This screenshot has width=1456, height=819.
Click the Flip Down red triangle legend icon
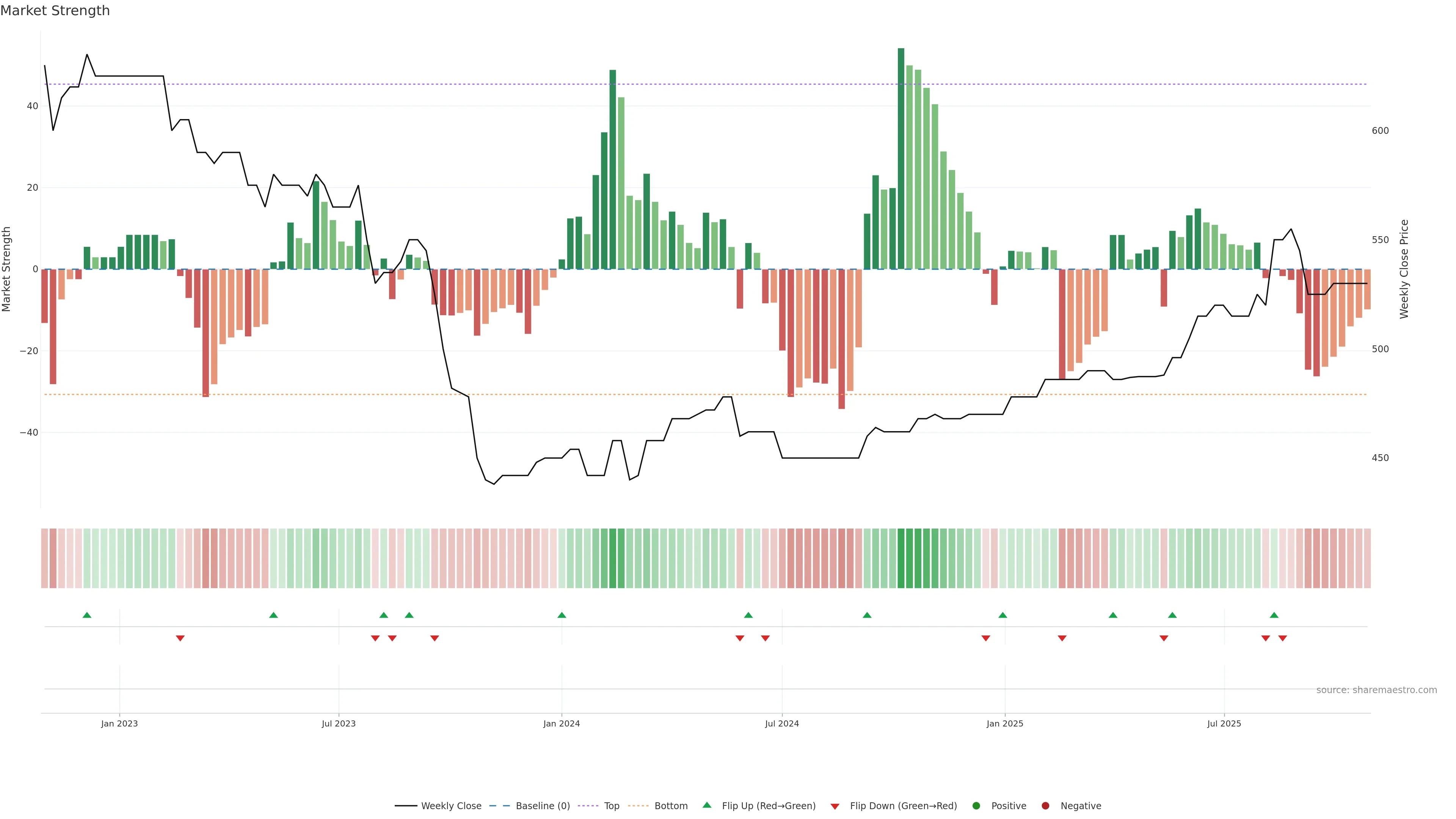point(835,806)
